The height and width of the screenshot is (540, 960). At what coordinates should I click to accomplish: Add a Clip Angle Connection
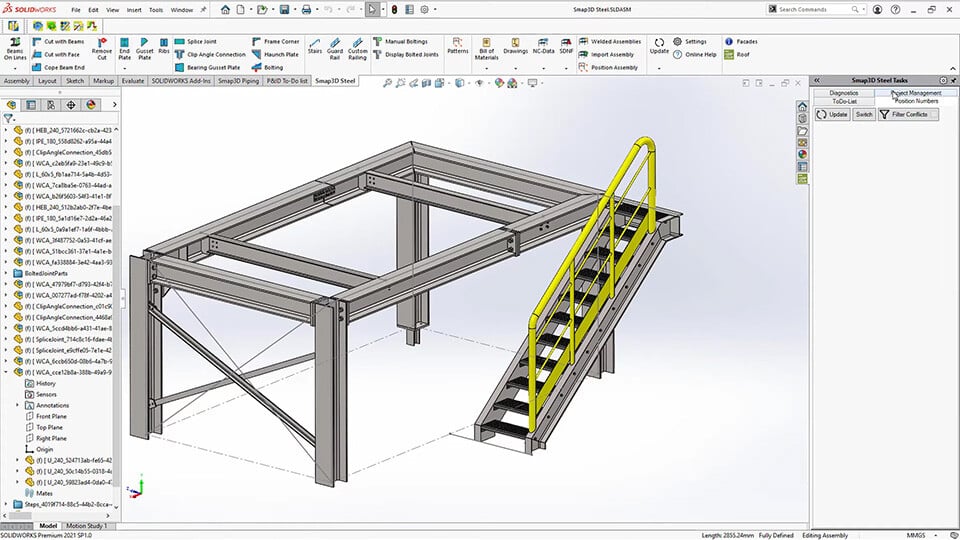click(x=210, y=54)
